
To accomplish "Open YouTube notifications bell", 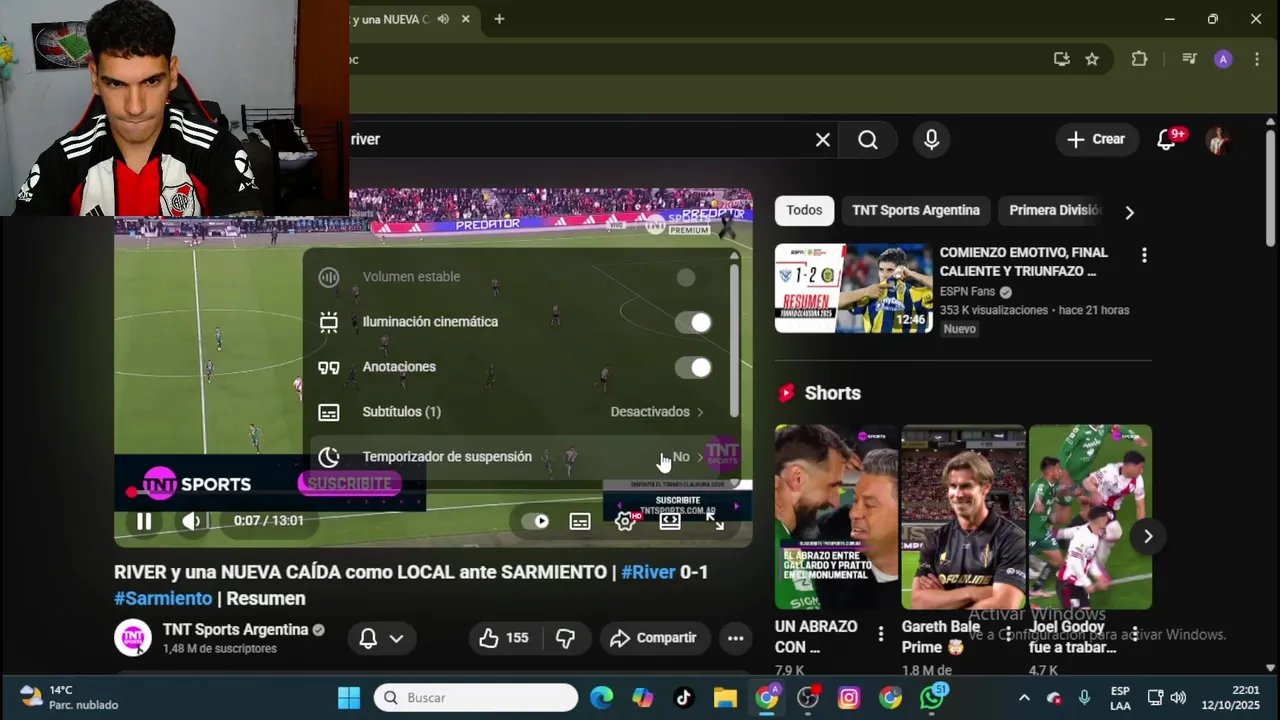I will coord(1166,140).
